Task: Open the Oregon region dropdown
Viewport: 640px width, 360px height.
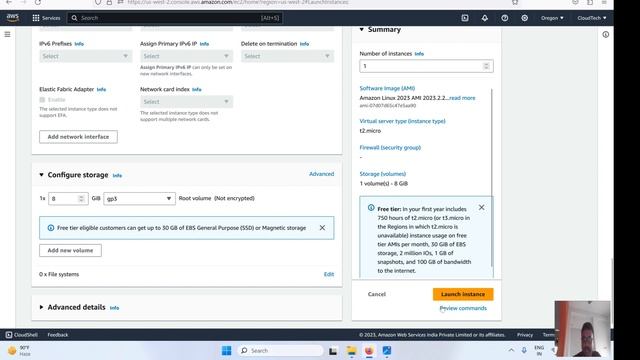Action: point(552,18)
